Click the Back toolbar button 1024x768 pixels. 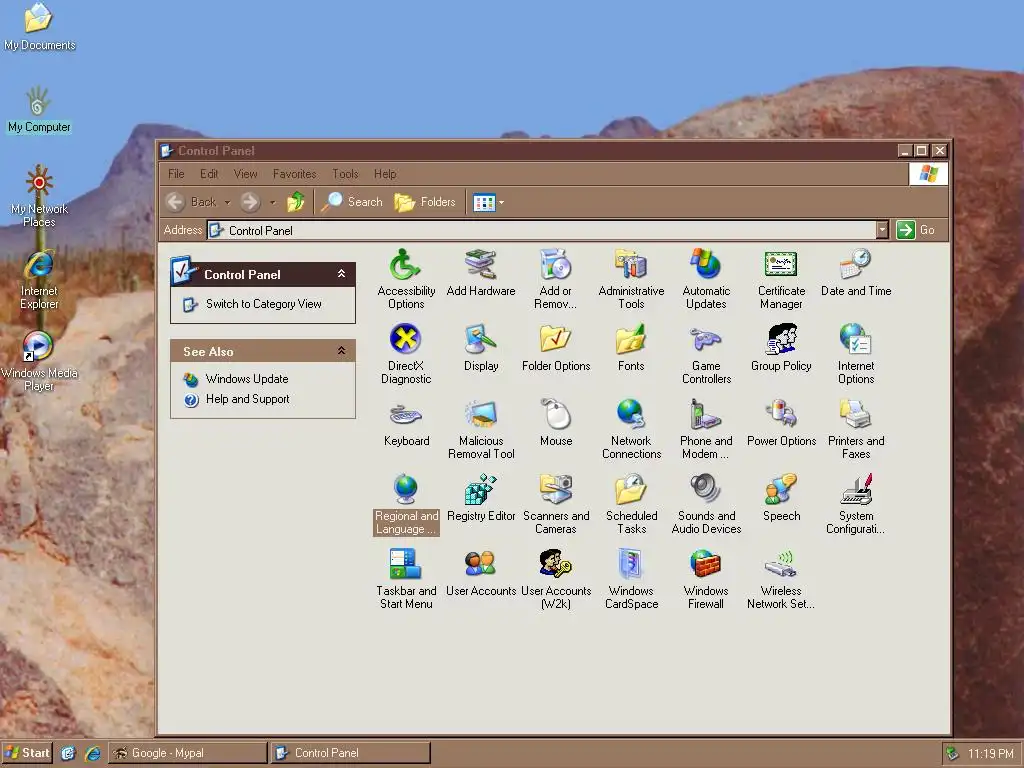coord(191,202)
